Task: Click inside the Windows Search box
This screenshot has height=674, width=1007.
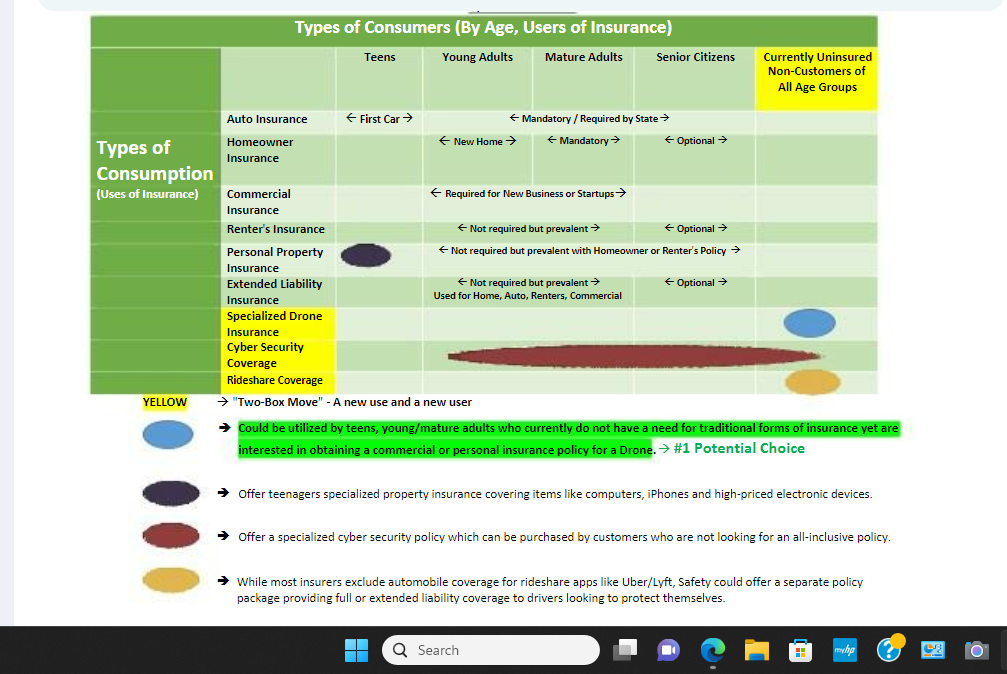Action: click(490, 650)
